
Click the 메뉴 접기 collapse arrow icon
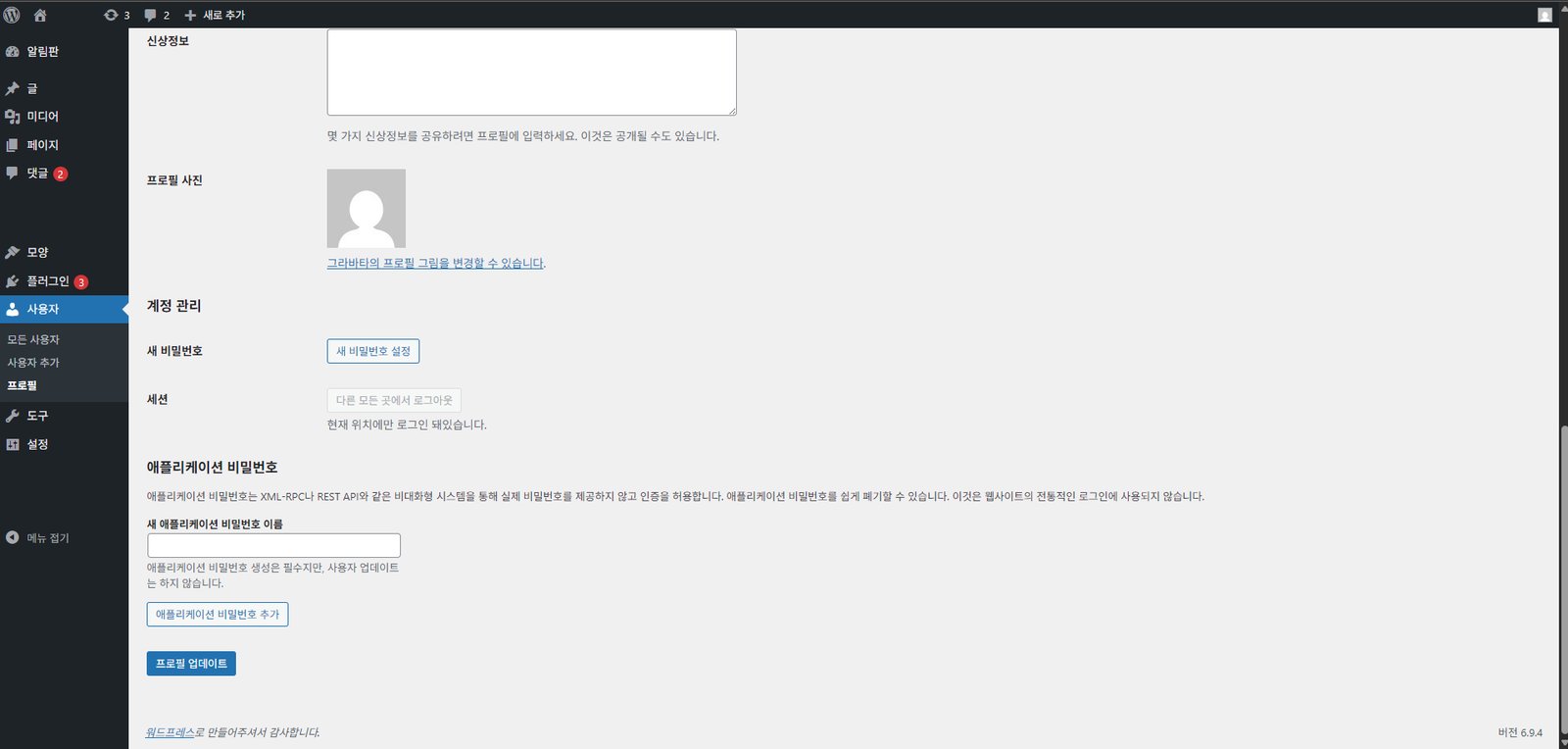click(13, 537)
